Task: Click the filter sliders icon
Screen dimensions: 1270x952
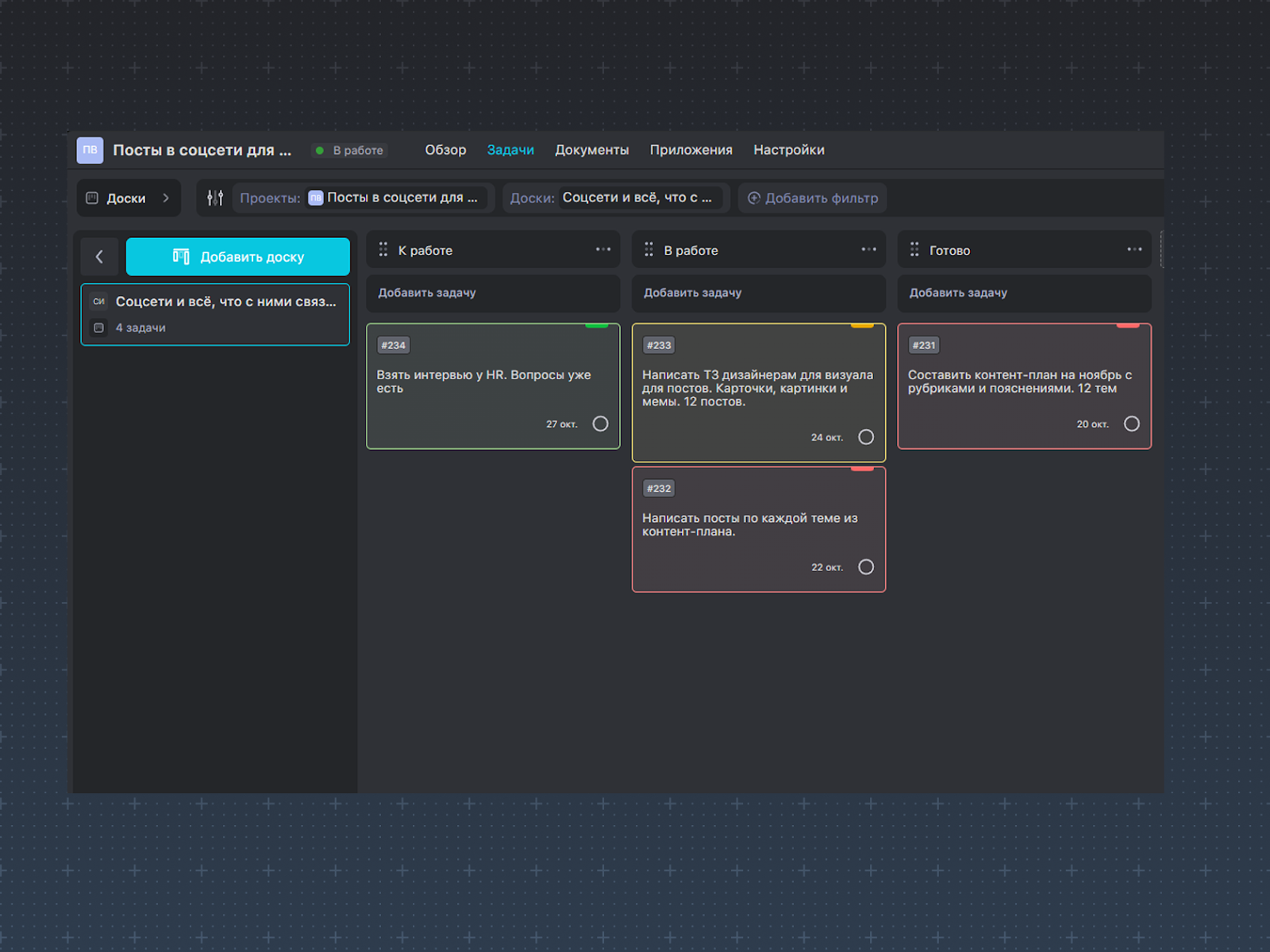Action: (215, 198)
